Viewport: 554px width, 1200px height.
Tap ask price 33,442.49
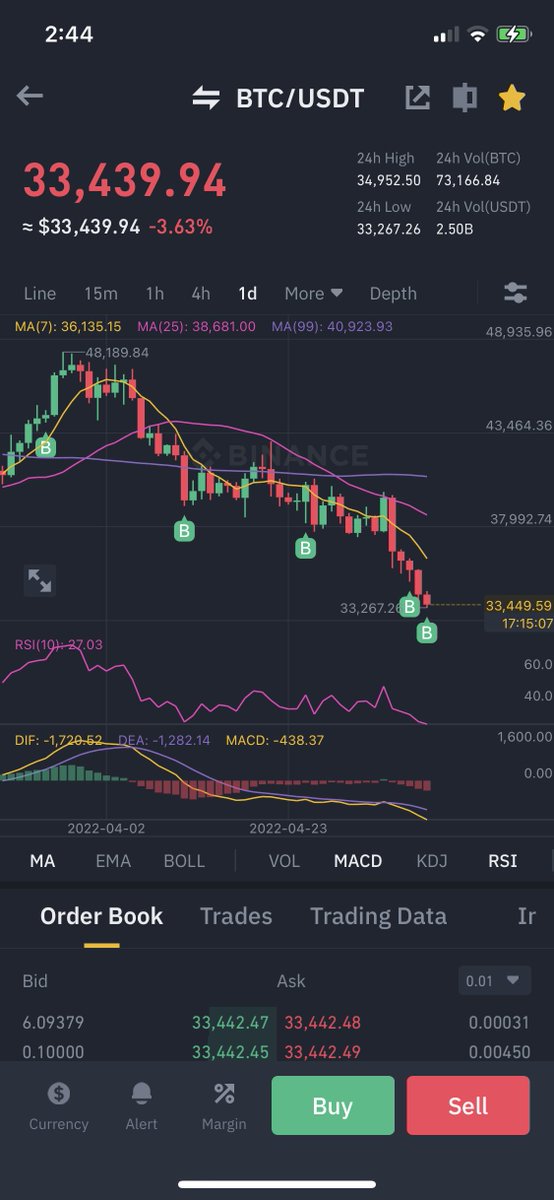(322, 1052)
